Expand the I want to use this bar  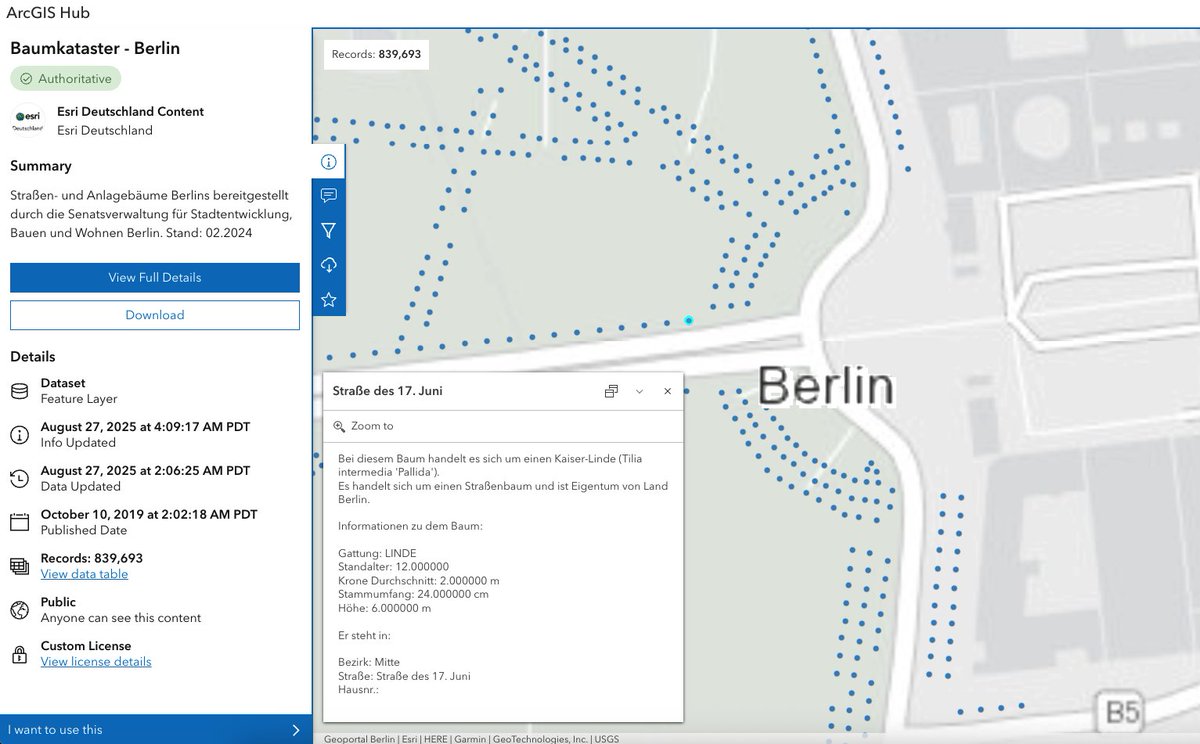[x=155, y=730]
